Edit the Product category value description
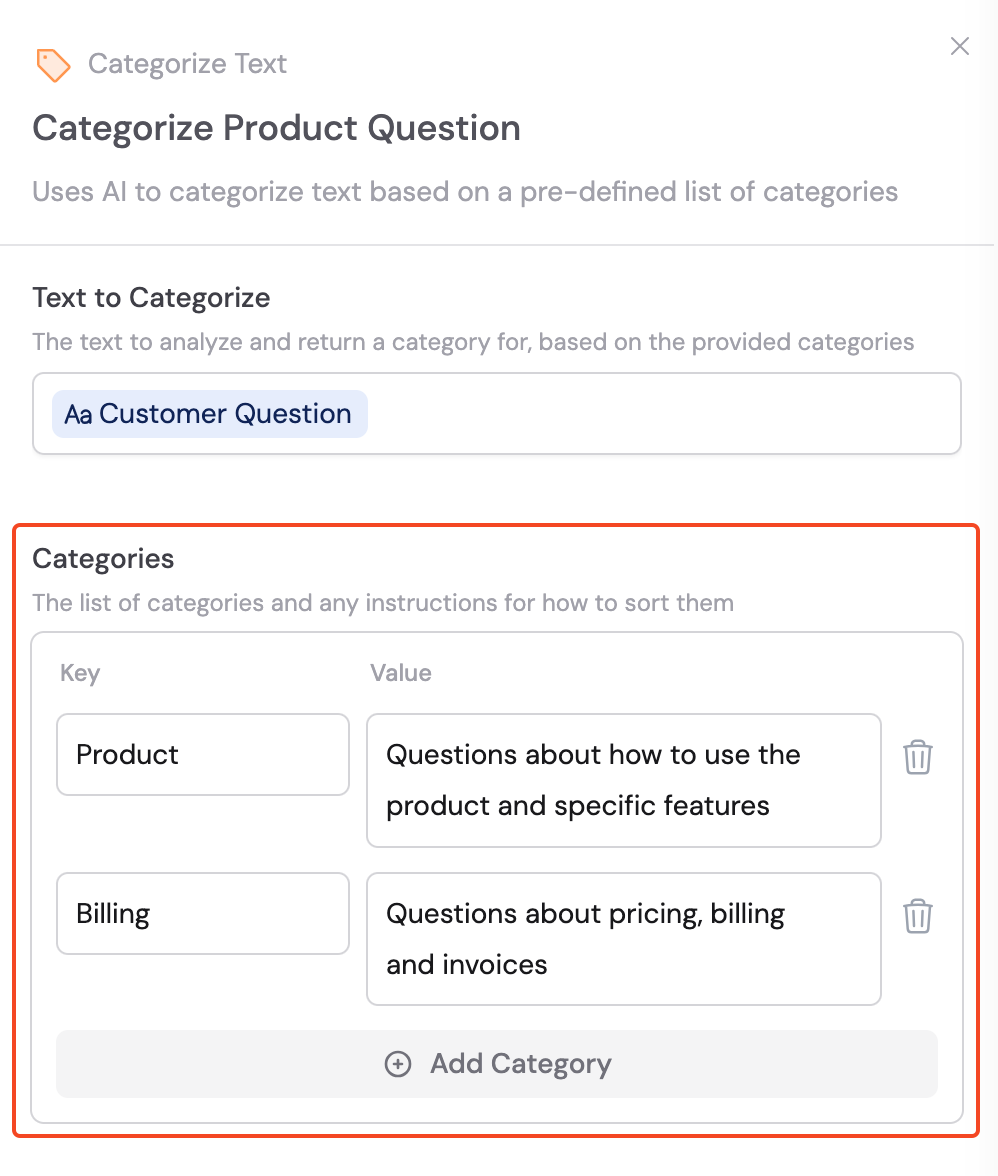The width and height of the screenshot is (998, 1176). coord(623,780)
